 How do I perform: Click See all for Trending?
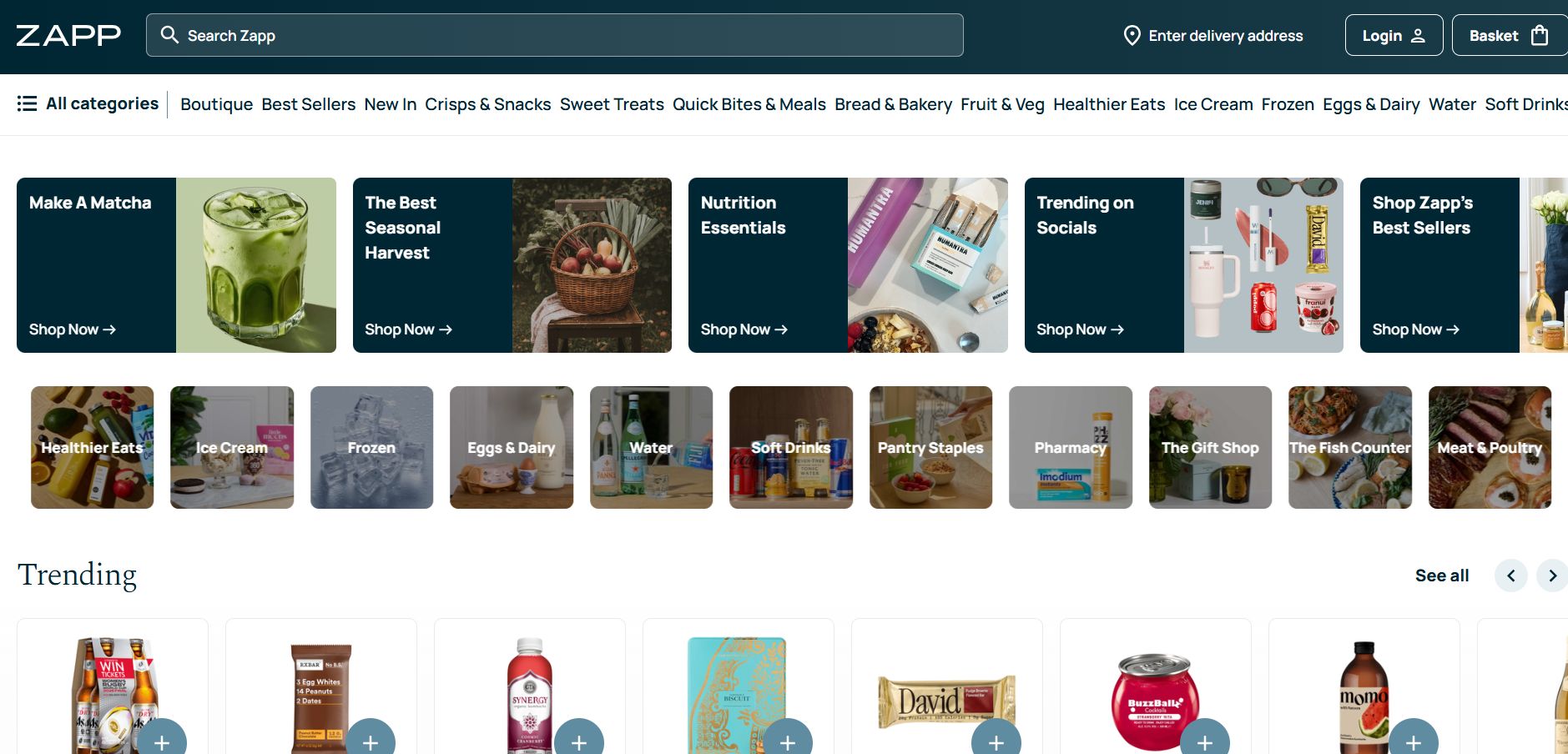1442,576
